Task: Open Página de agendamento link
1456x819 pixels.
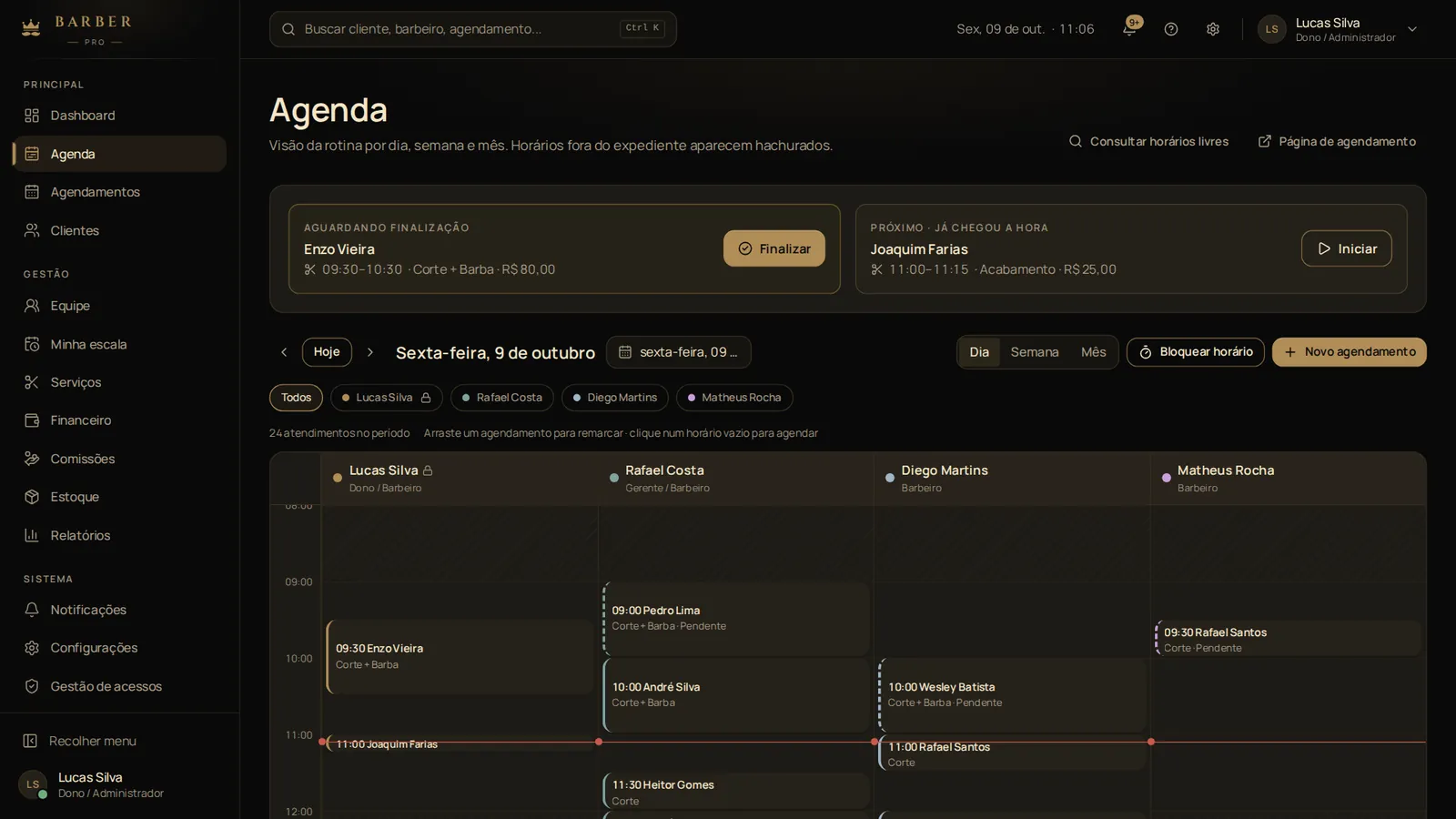Action: (1337, 142)
